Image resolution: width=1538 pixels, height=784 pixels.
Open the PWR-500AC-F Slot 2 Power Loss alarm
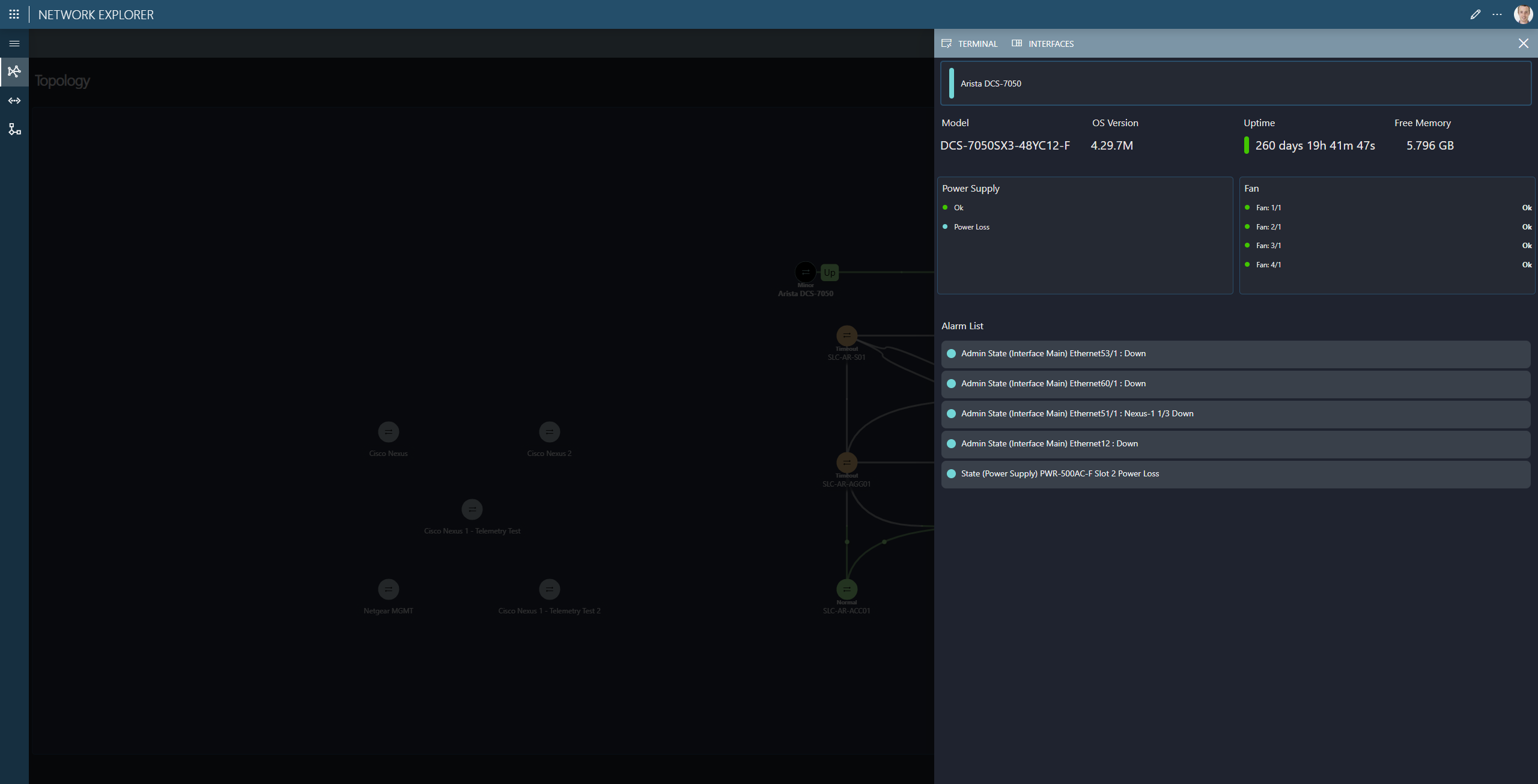click(x=1235, y=474)
